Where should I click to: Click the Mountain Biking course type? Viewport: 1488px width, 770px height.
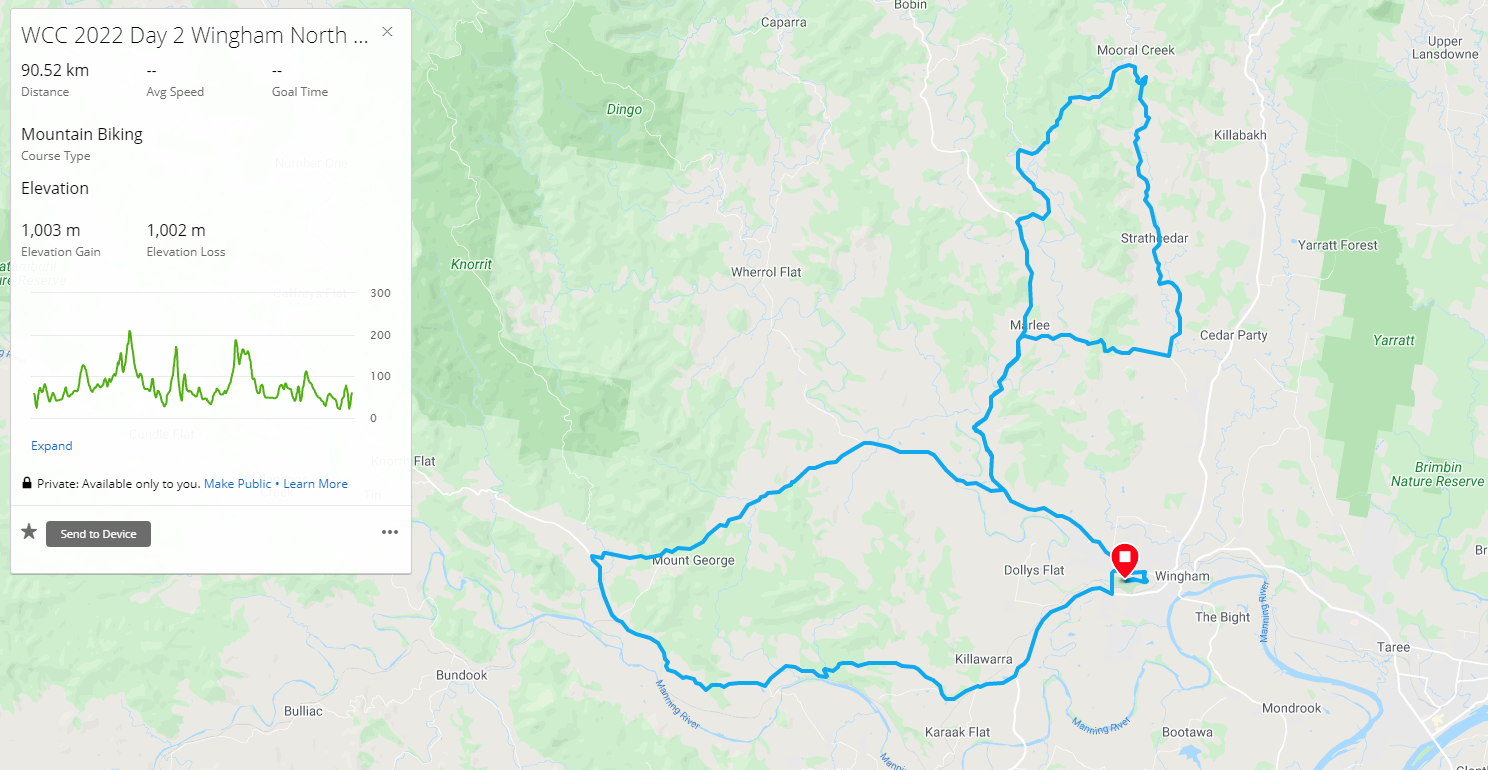[82, 135]
